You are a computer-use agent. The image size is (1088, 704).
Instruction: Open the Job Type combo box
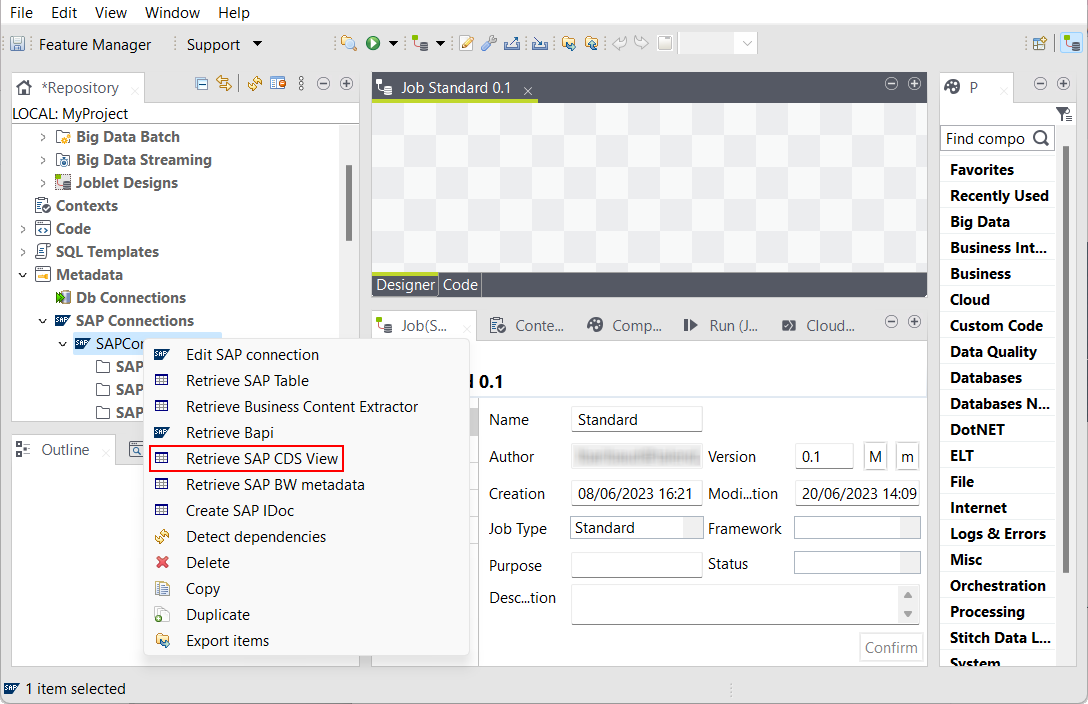(x=636, y=527)
